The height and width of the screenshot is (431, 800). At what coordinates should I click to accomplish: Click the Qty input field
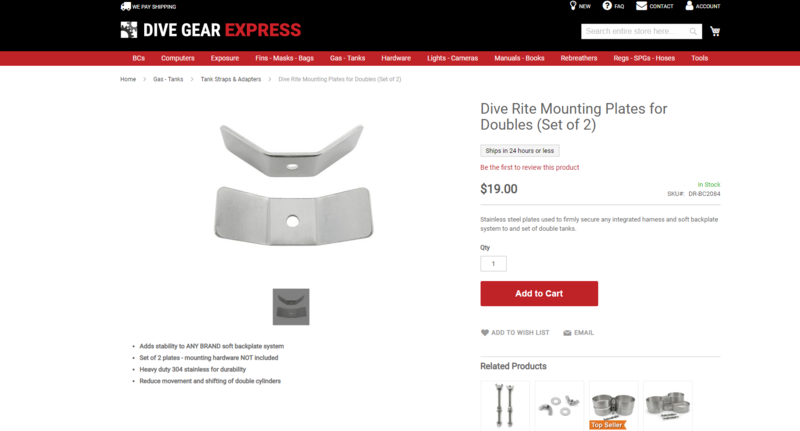[x=493, y=264]
